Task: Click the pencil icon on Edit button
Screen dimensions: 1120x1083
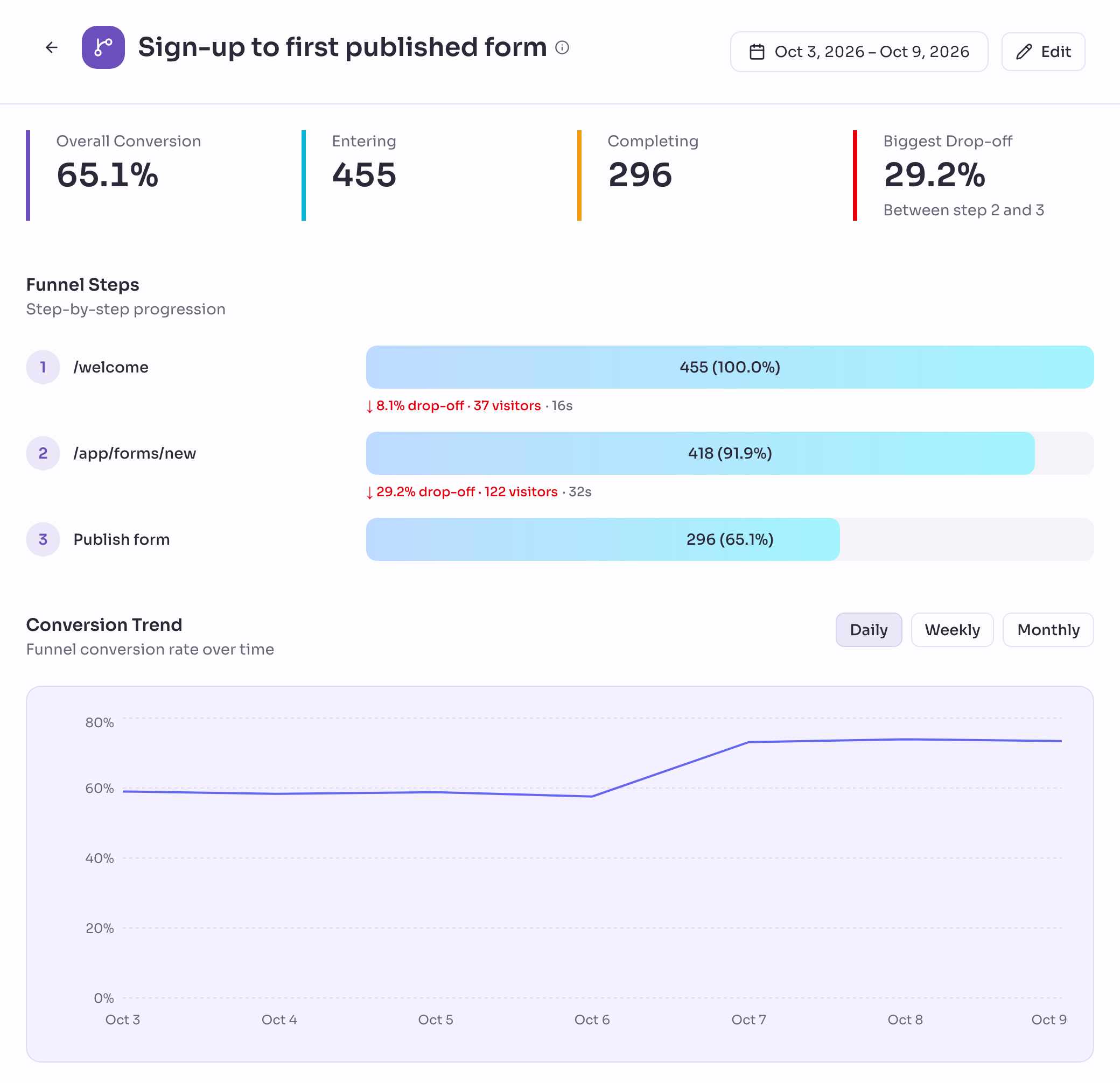Action: point(1024,52)
